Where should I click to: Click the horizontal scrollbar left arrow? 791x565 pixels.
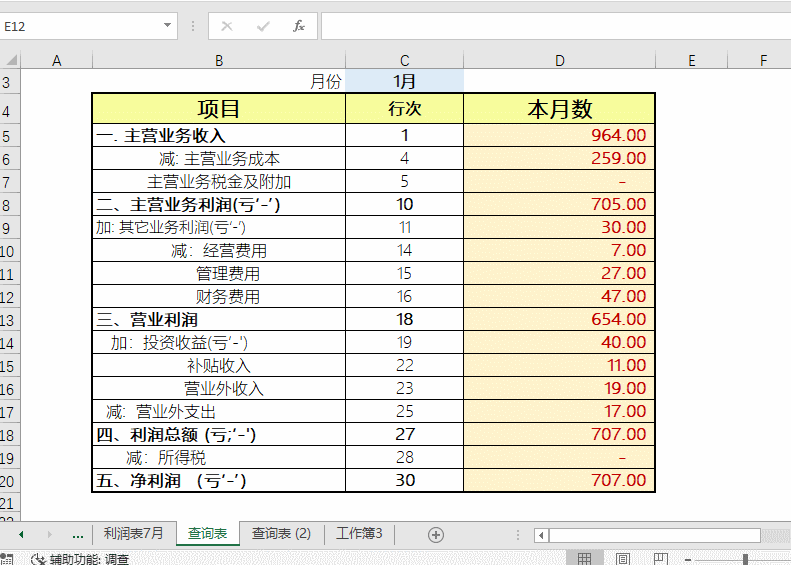coord(541,534)
